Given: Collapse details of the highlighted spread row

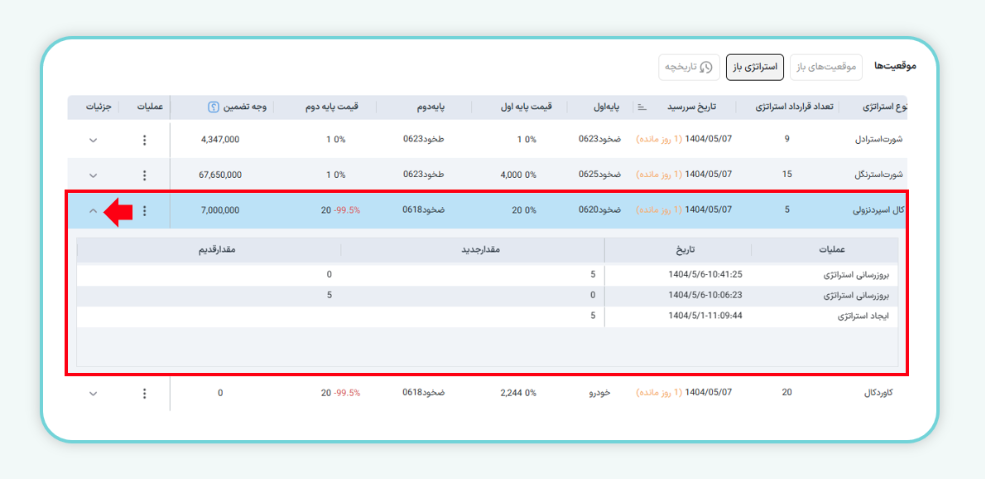Looking at the screenshot, I should [93, 211].
